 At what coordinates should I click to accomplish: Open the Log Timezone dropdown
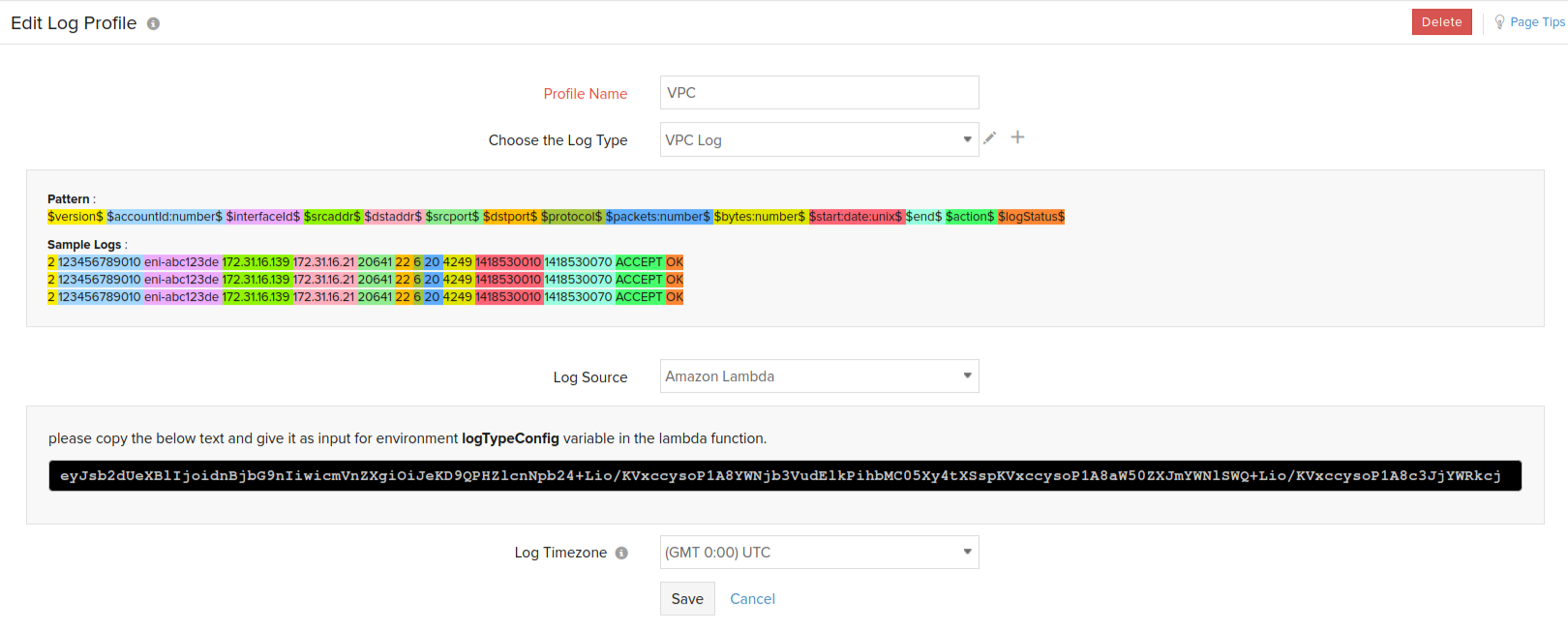[x=819, y=553]
